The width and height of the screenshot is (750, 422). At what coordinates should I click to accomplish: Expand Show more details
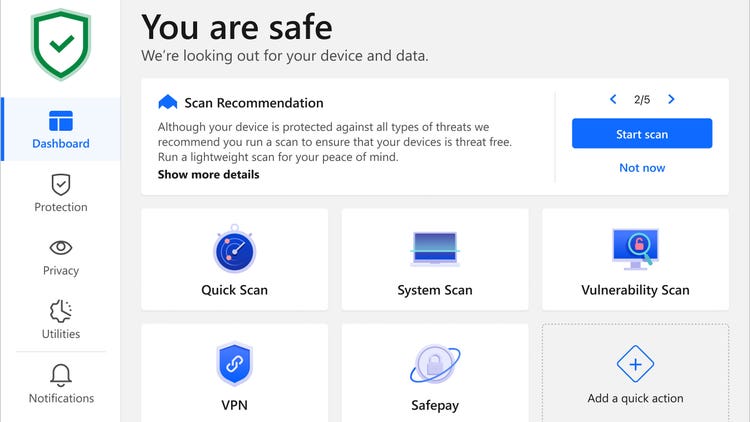[x=208, y=175]
